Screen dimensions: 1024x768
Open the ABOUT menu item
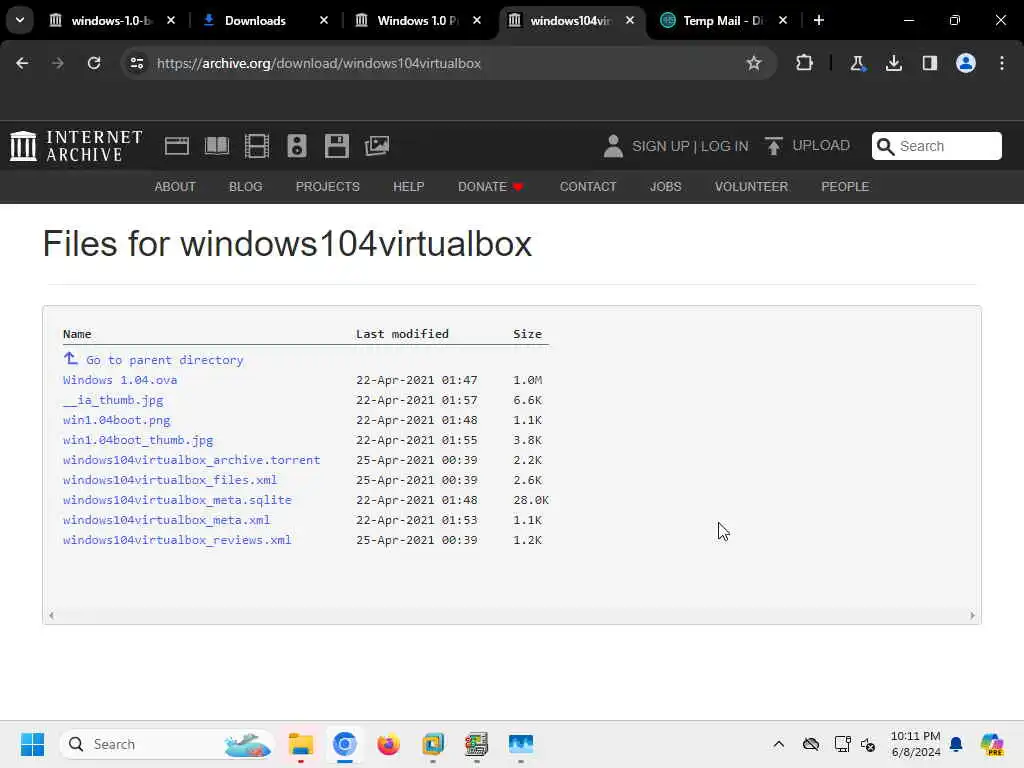(x=175, y=187)
